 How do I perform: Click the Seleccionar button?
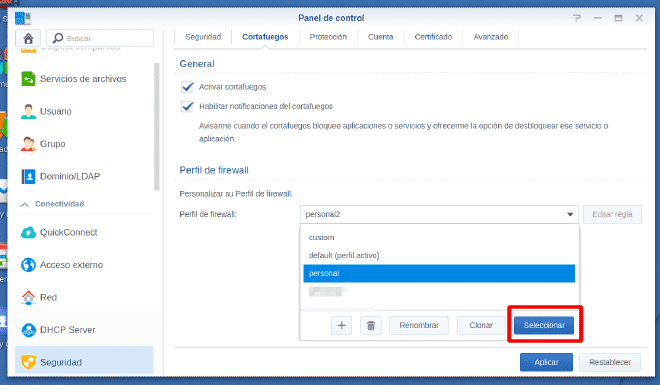[x=544, y=325]
